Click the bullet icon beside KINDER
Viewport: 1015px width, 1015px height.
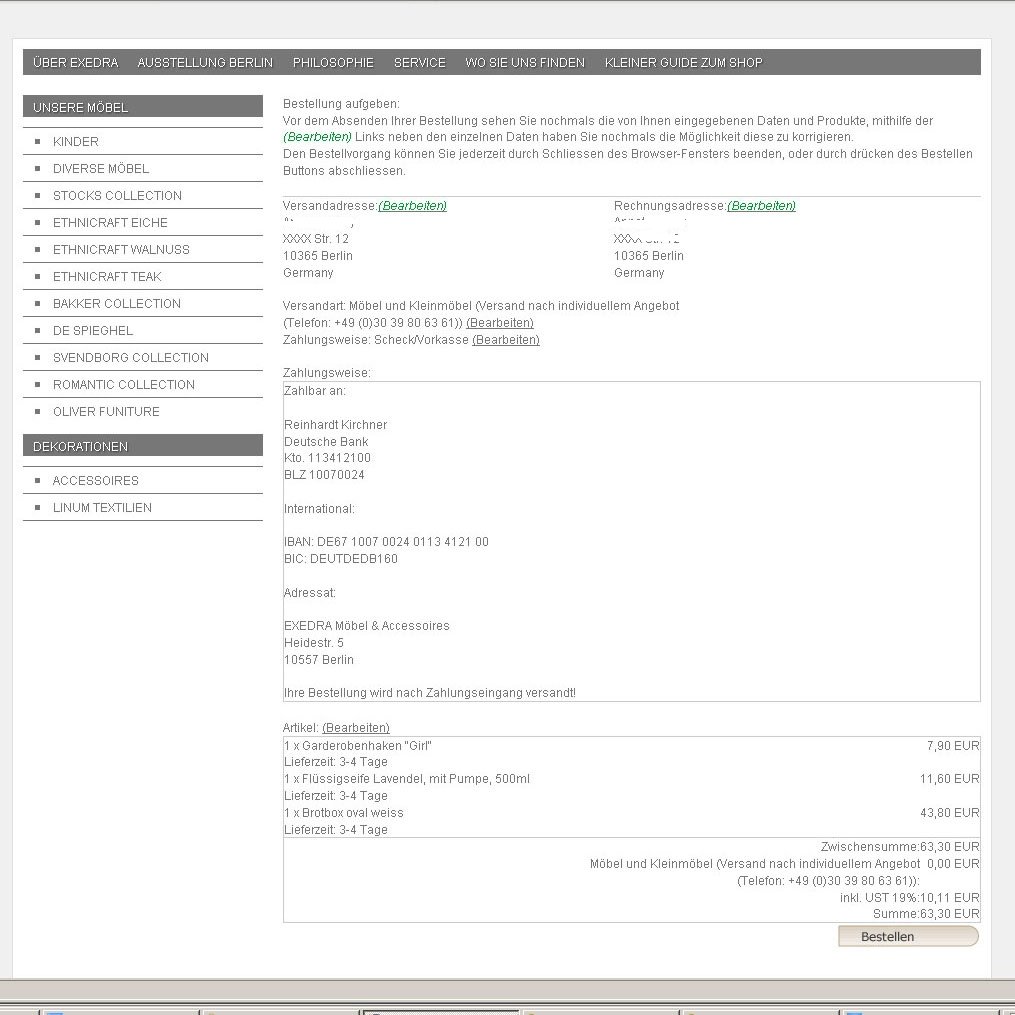pyautogui.click(x=38, y=142)
